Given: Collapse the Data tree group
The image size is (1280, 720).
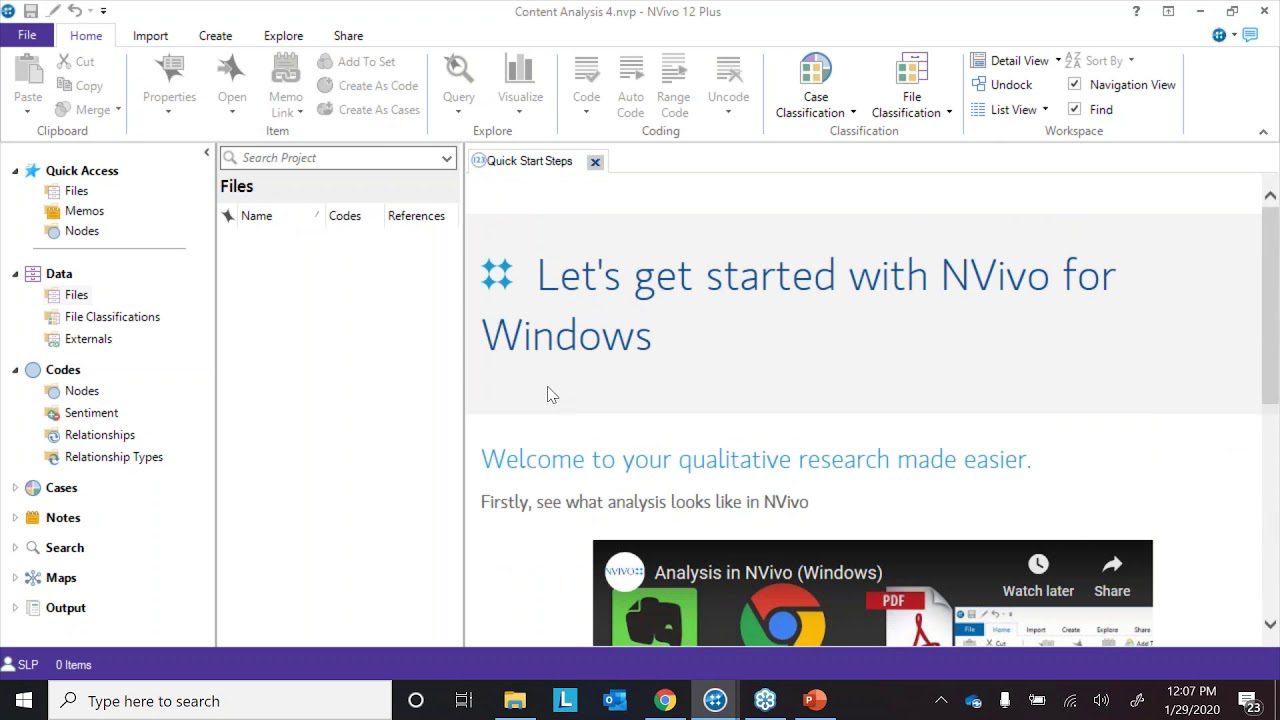Looking at the screenshot, I should [15, 274].
